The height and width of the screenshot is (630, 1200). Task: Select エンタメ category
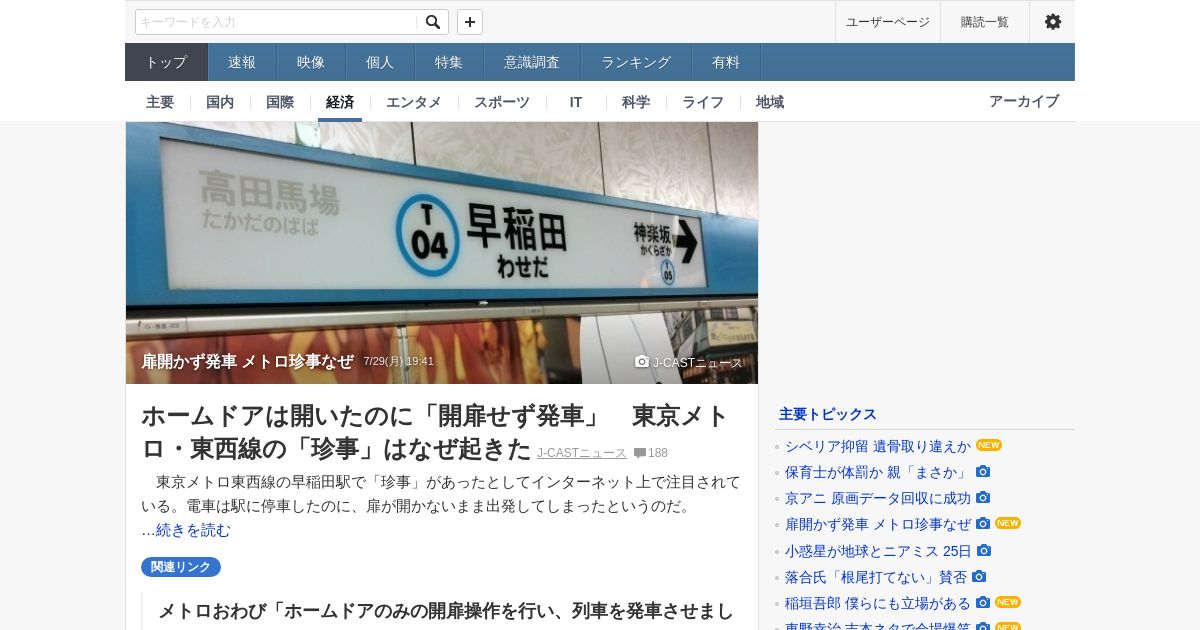[414, 102]
